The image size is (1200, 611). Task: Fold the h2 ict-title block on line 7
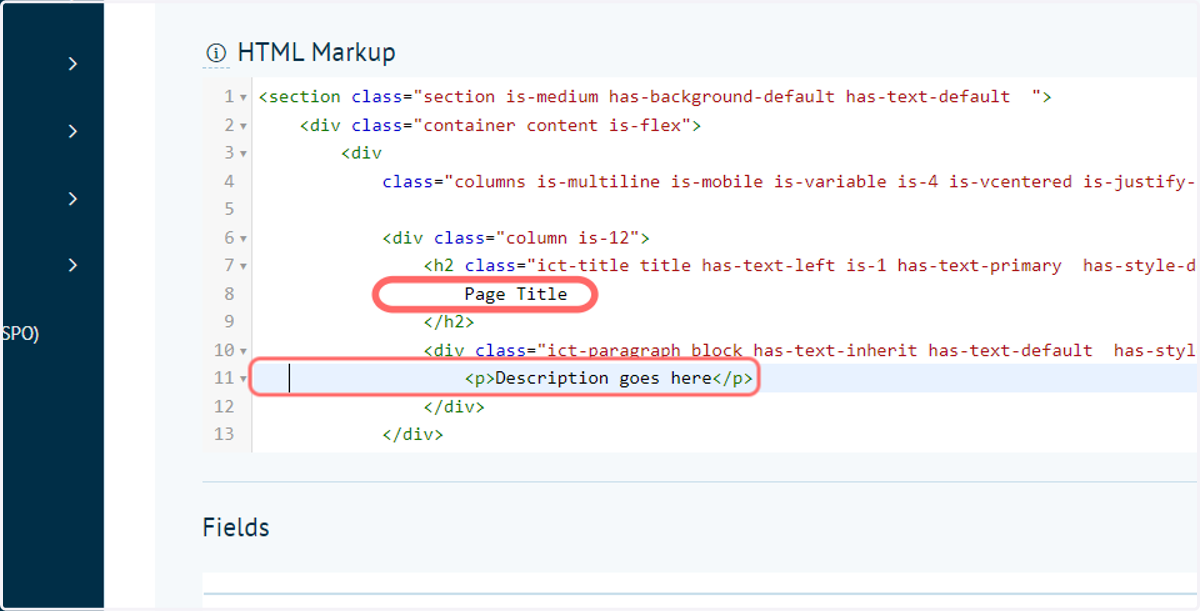(x=243, y=267)
